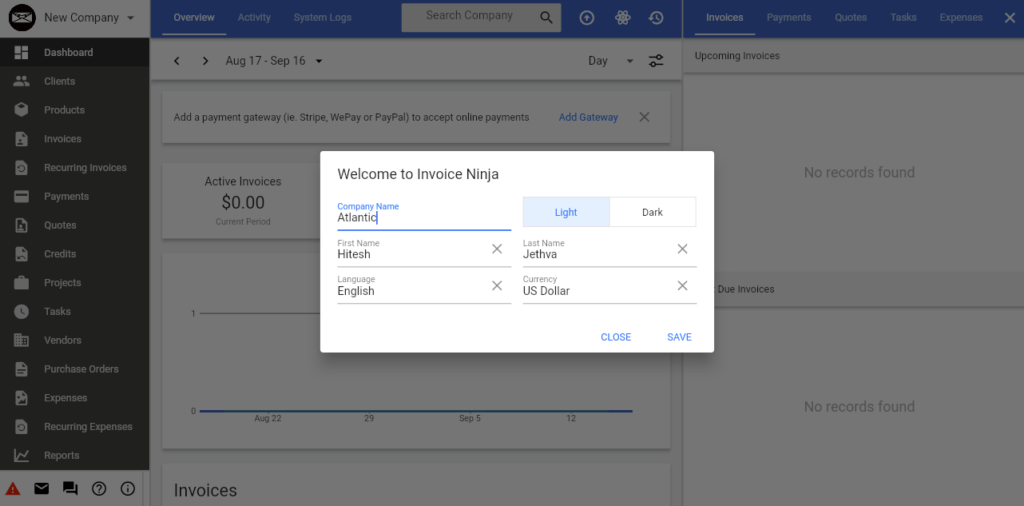Select the Dark theme option
The width and height of the screenshot is (1024, 506).
pyautogui.click(x=652, y=212)
